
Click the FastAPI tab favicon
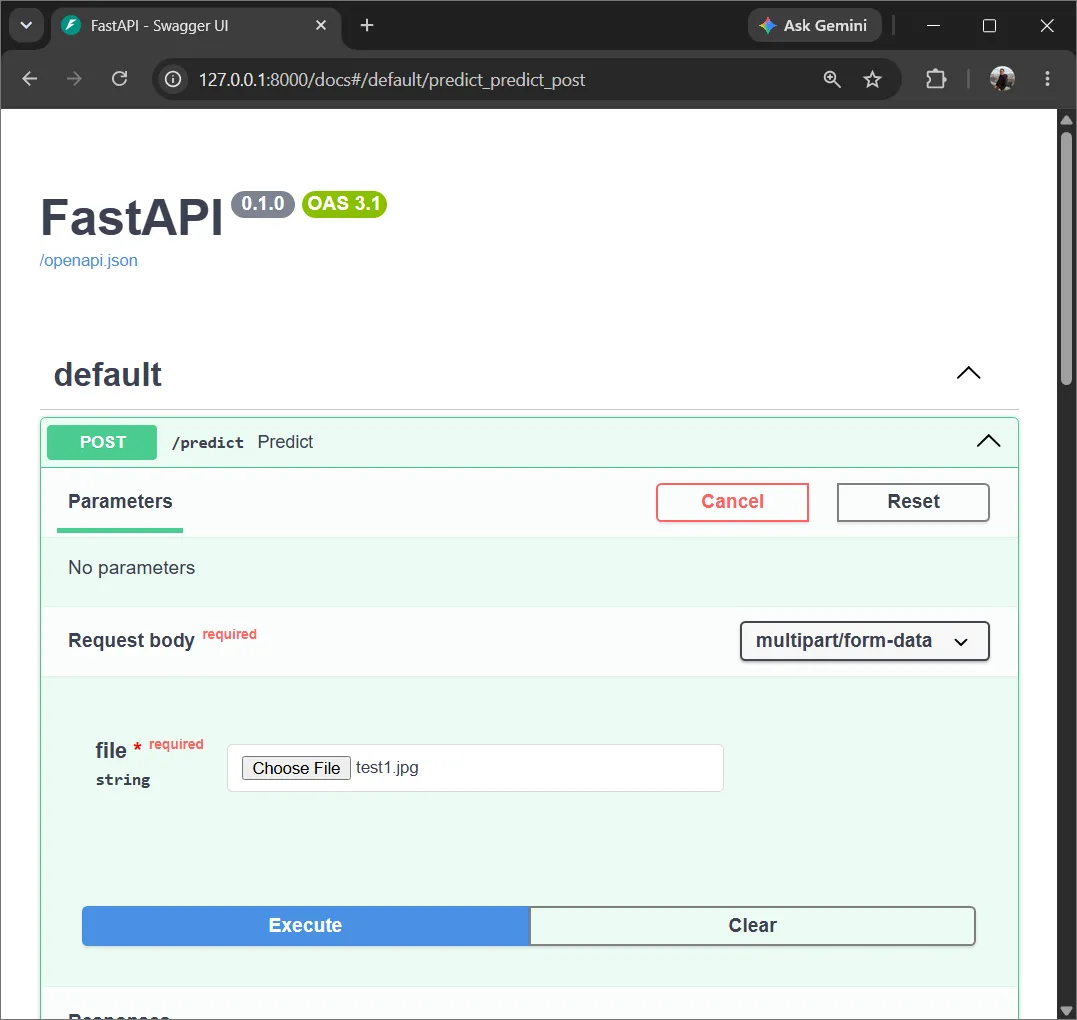(x=71, y=25)
